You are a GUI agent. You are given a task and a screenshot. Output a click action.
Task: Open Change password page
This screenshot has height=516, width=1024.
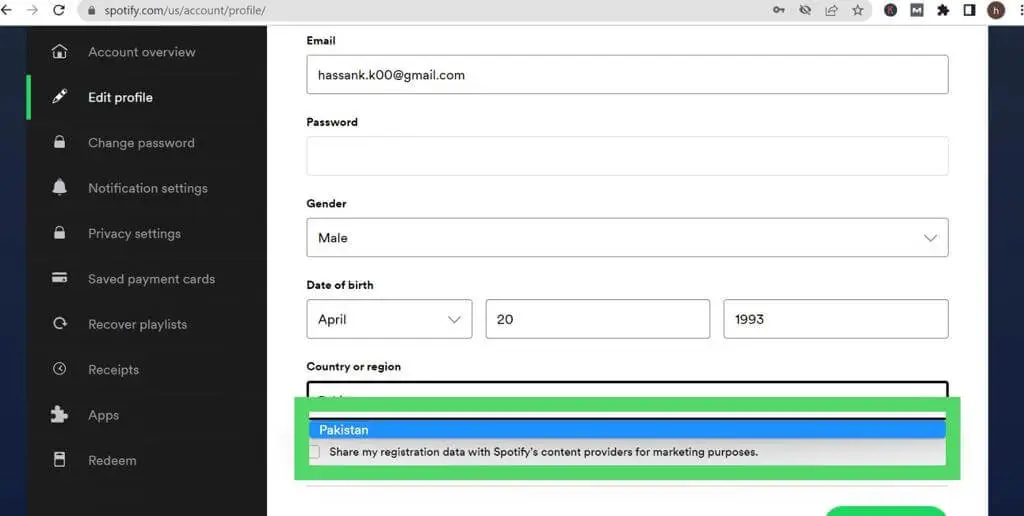coord(141,143)
